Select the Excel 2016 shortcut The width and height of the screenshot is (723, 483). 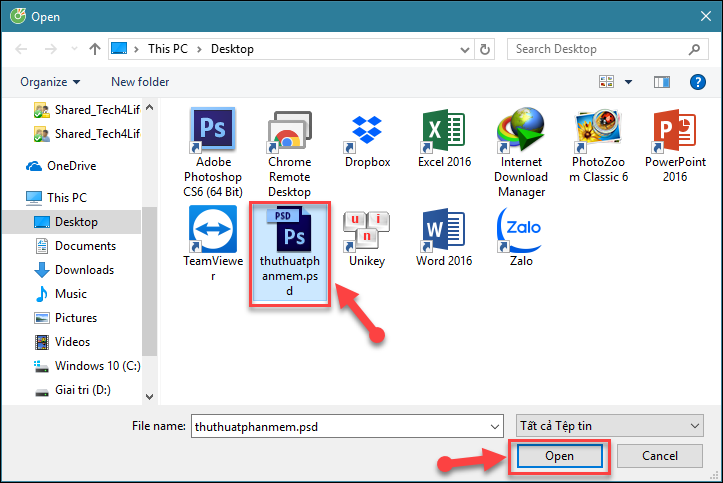(x=444, y=138)
